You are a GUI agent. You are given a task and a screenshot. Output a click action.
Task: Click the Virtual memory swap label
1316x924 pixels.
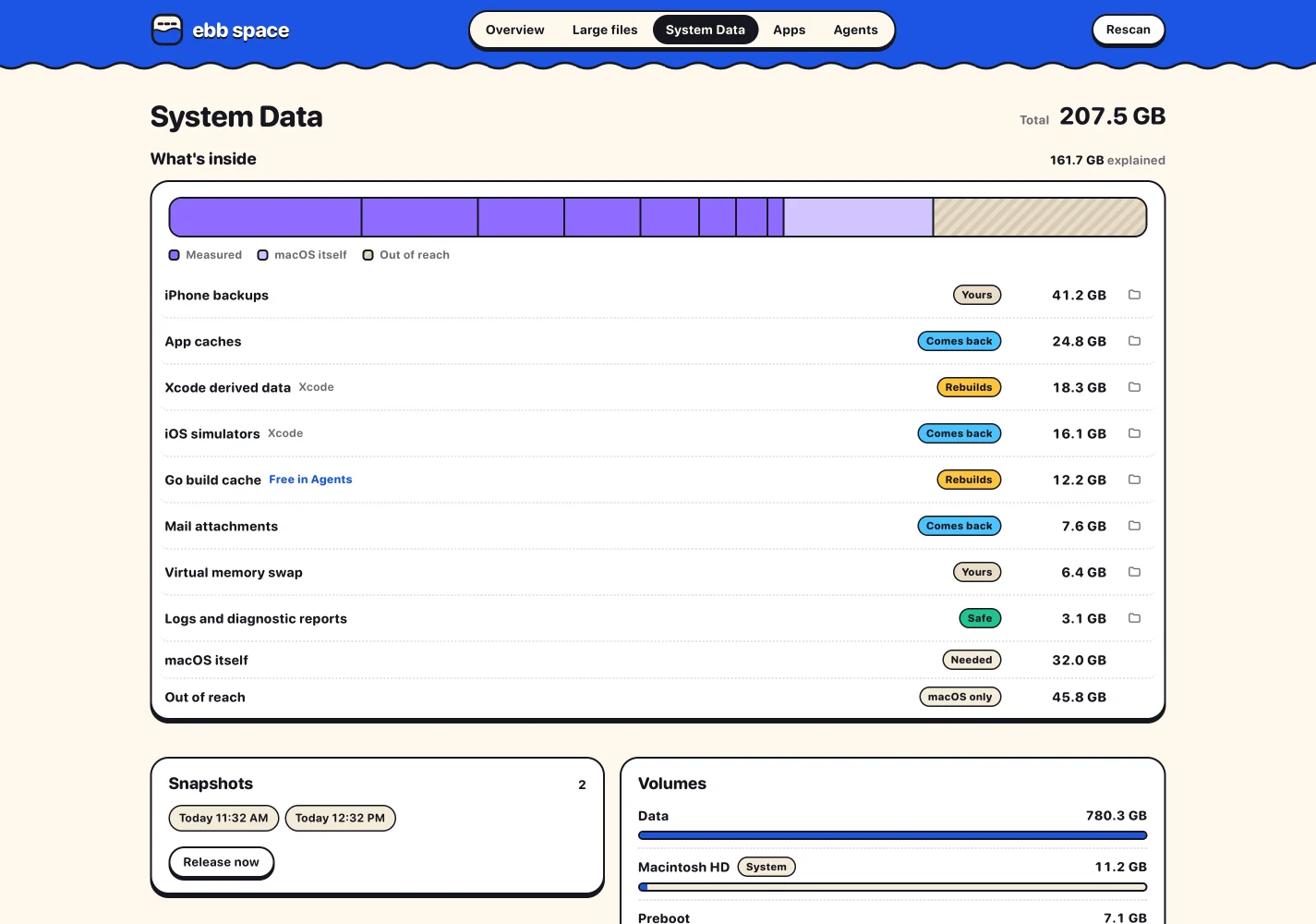point(234,572)
